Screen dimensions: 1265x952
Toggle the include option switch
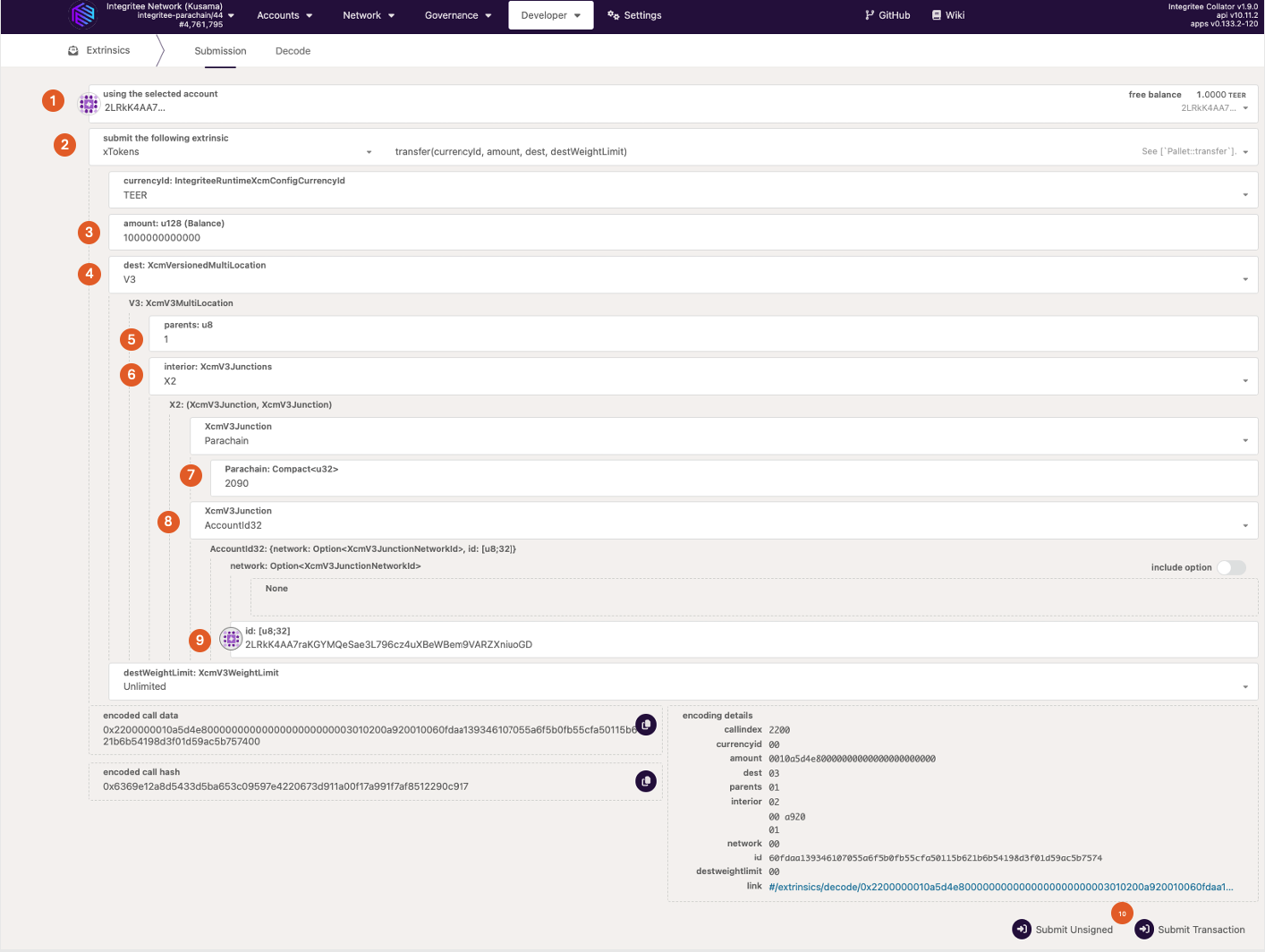pyautogui.click(x=1230, y=567)
